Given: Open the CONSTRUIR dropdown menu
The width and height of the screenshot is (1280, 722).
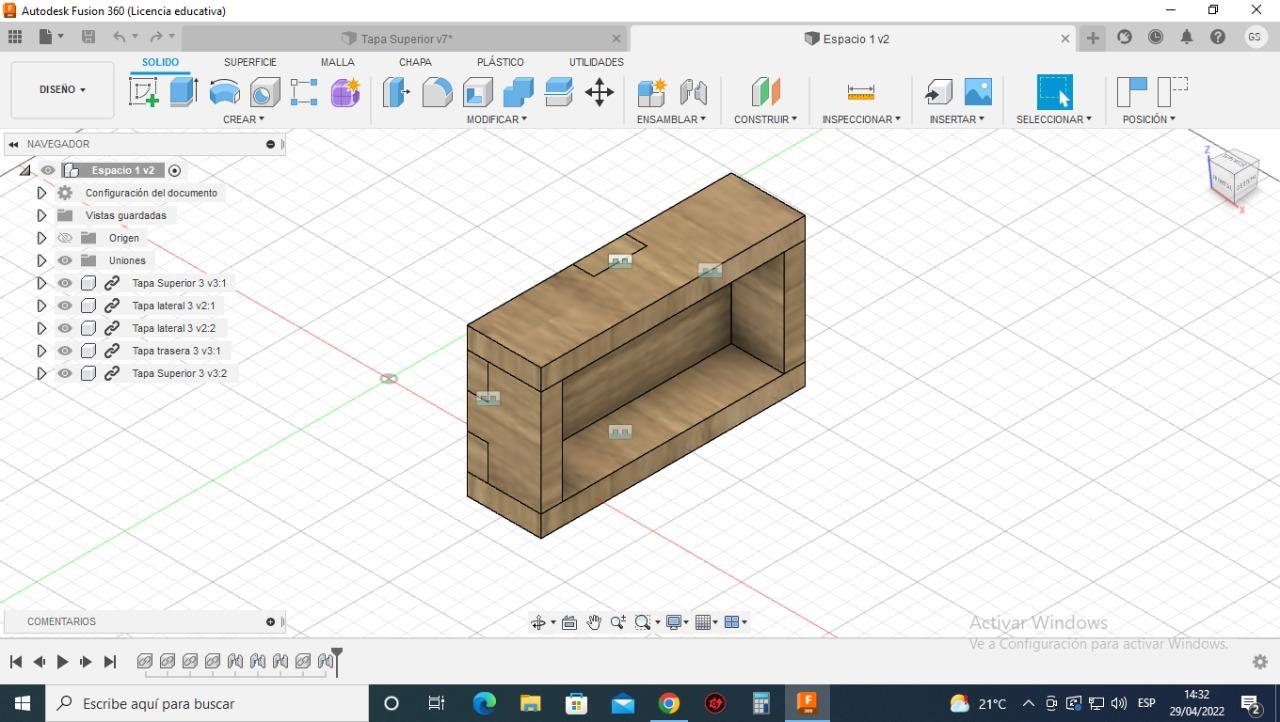Looking at the screenshot, I should click(765, 119).
